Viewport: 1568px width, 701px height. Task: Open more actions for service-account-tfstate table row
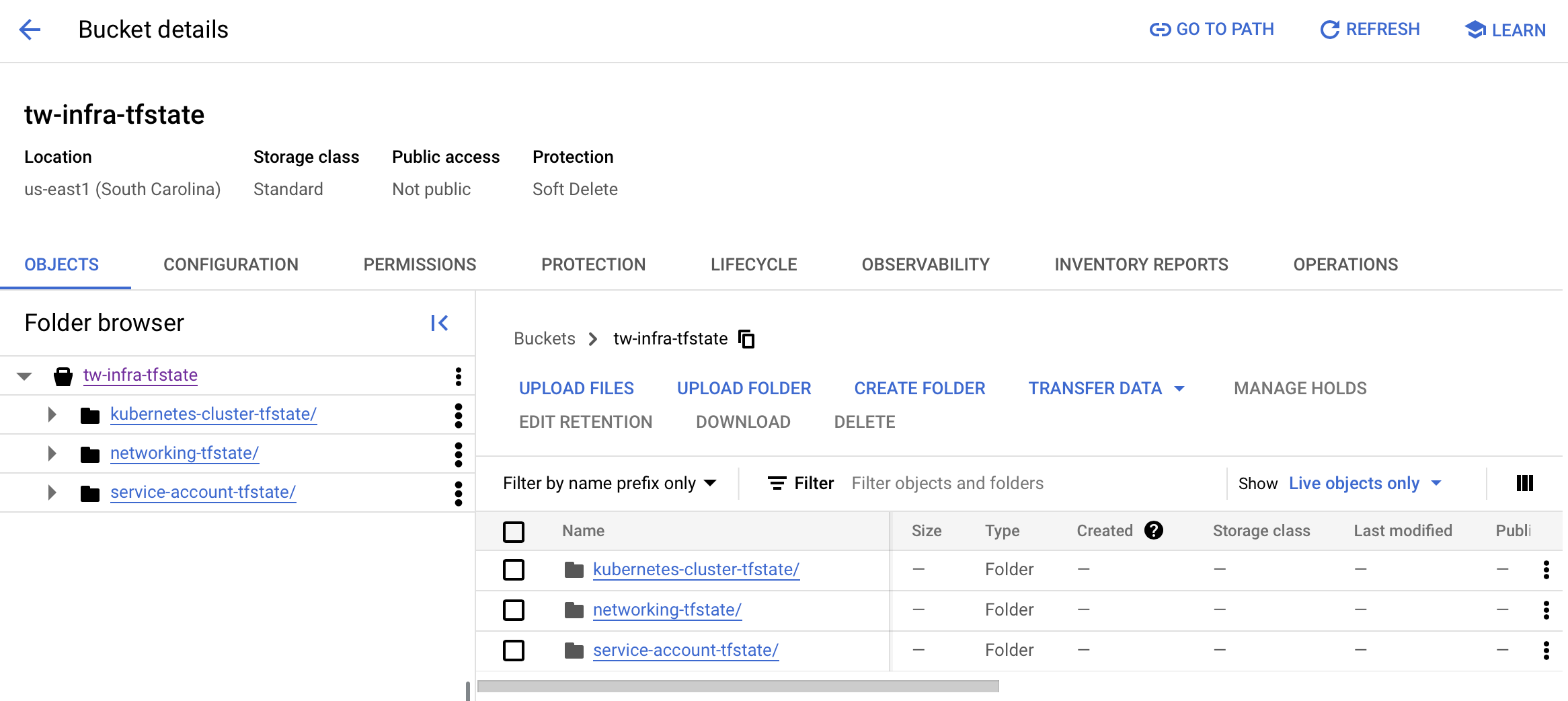[1546, 651]
